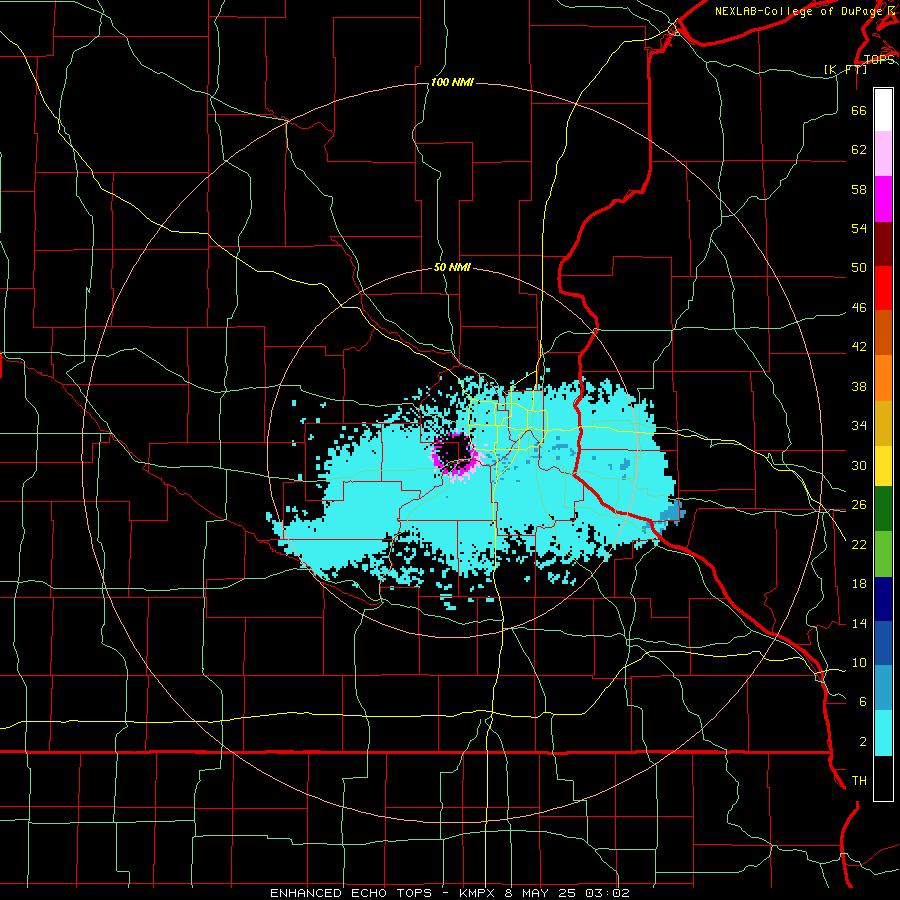Click the NEXLAB-College of DuPage label

coord(796,11)
